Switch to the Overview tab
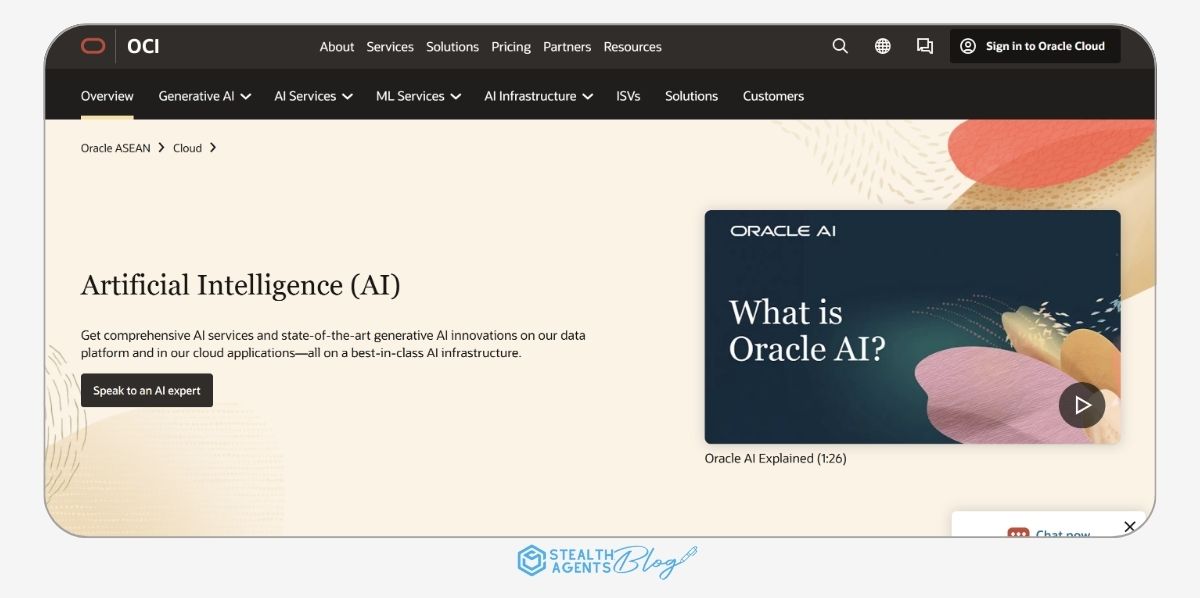Image resolution: width=1200 pixels, height=598 pixels. pyautogui.click(x=107, y=95)
